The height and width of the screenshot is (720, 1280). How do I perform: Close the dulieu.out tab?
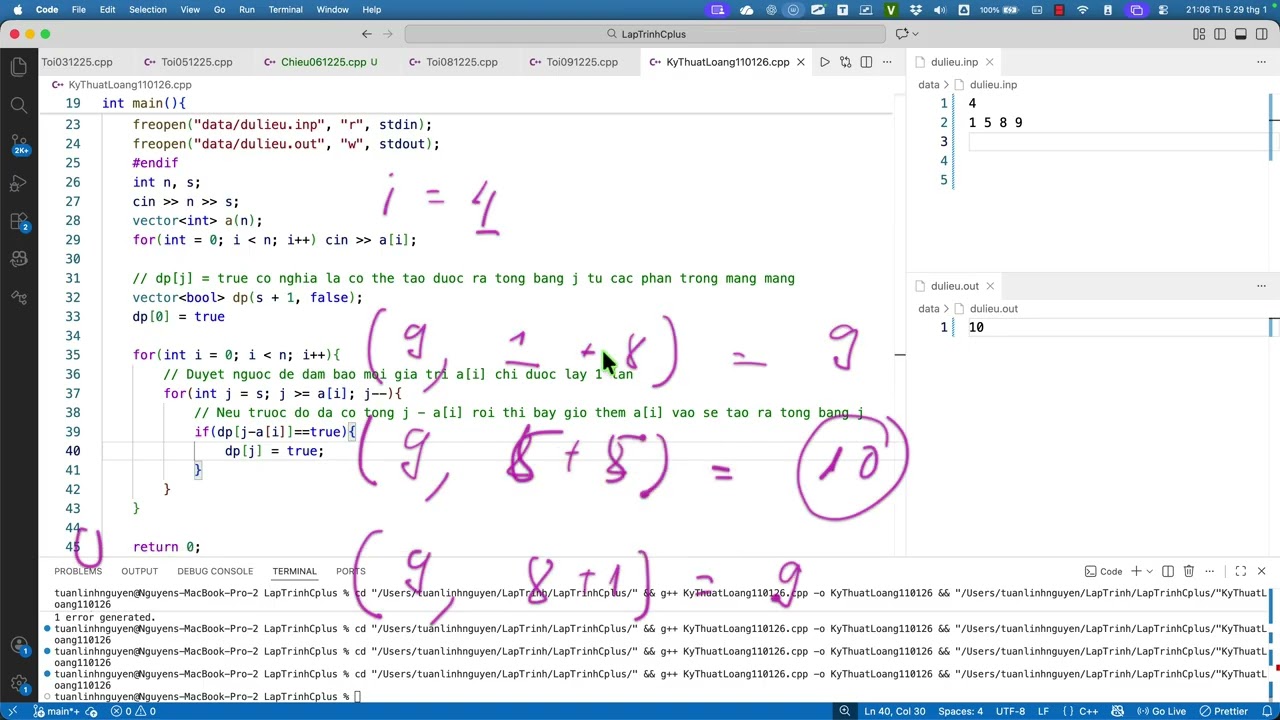pyautogui.click(x=989, y=286)
